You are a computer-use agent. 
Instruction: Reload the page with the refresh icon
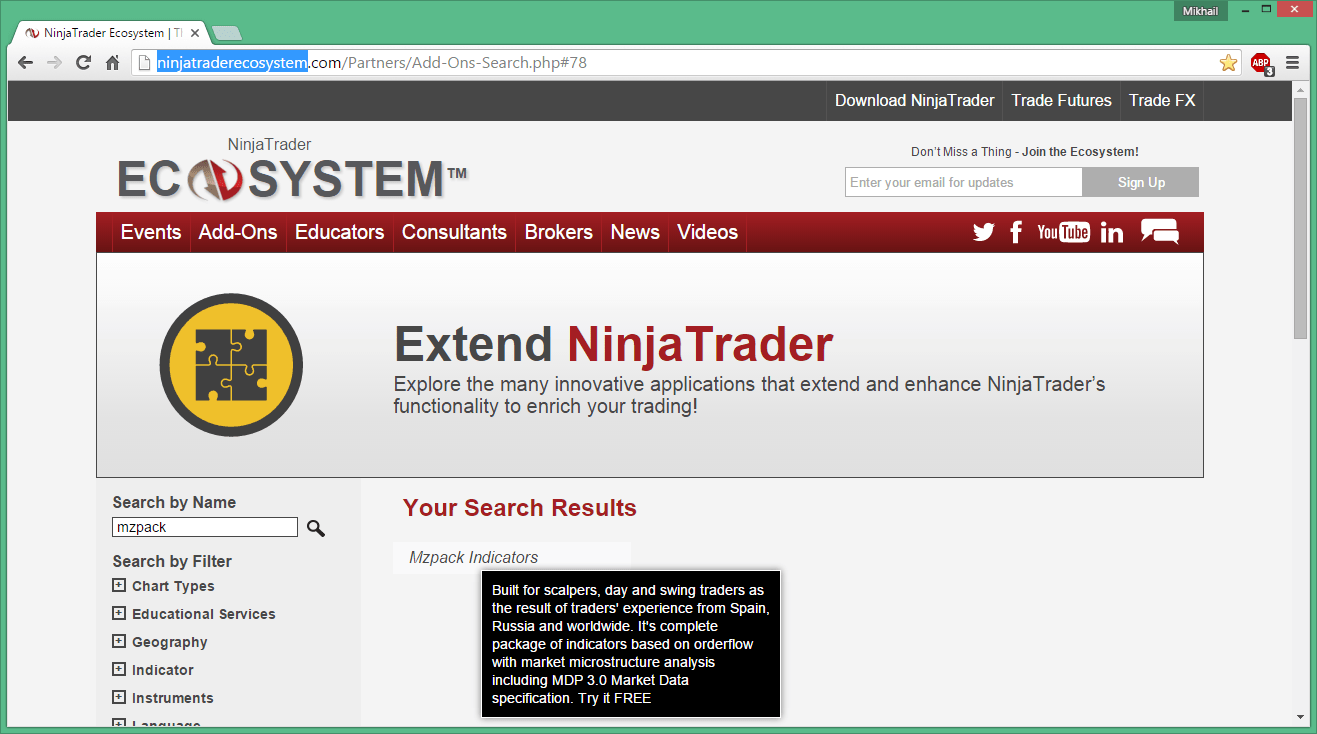[84, 62]
